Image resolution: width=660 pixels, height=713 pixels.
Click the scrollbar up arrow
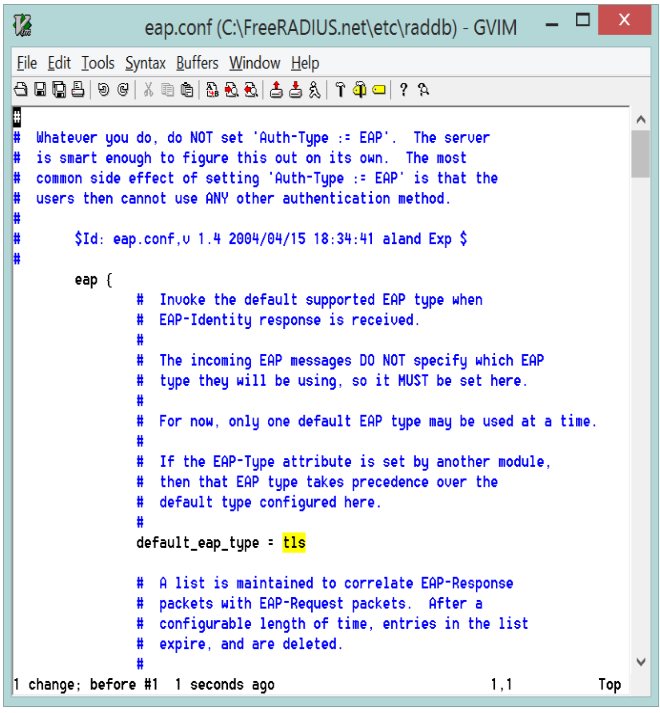(x=641, y=119)
